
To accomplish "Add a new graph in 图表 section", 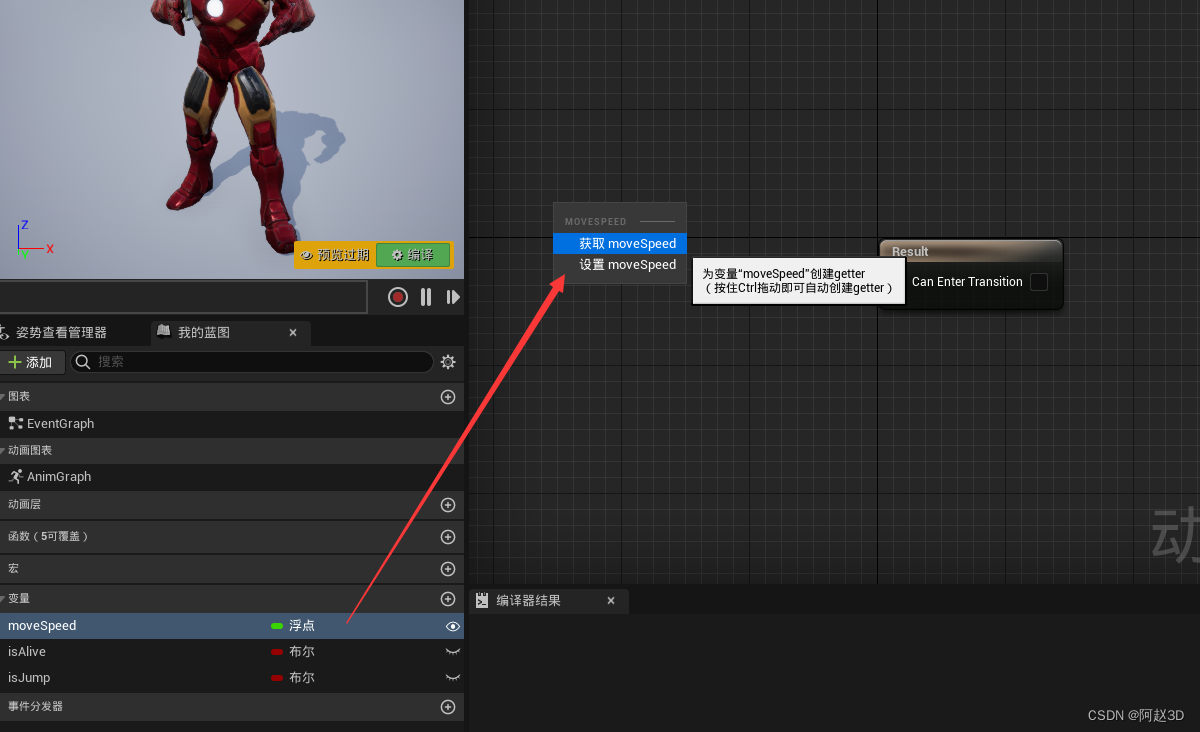I will coord(448,397).
